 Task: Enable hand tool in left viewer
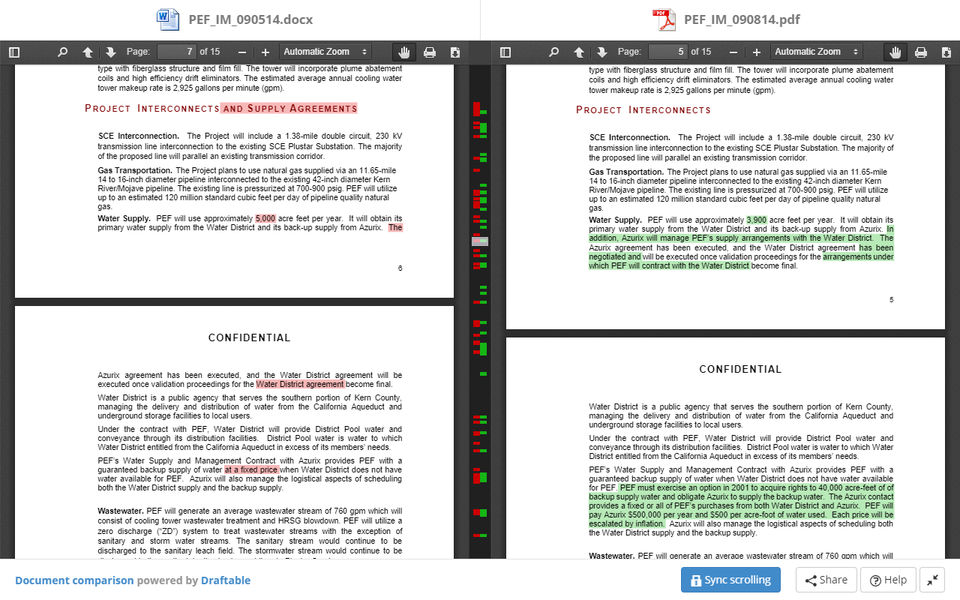[x=404, y=53]
